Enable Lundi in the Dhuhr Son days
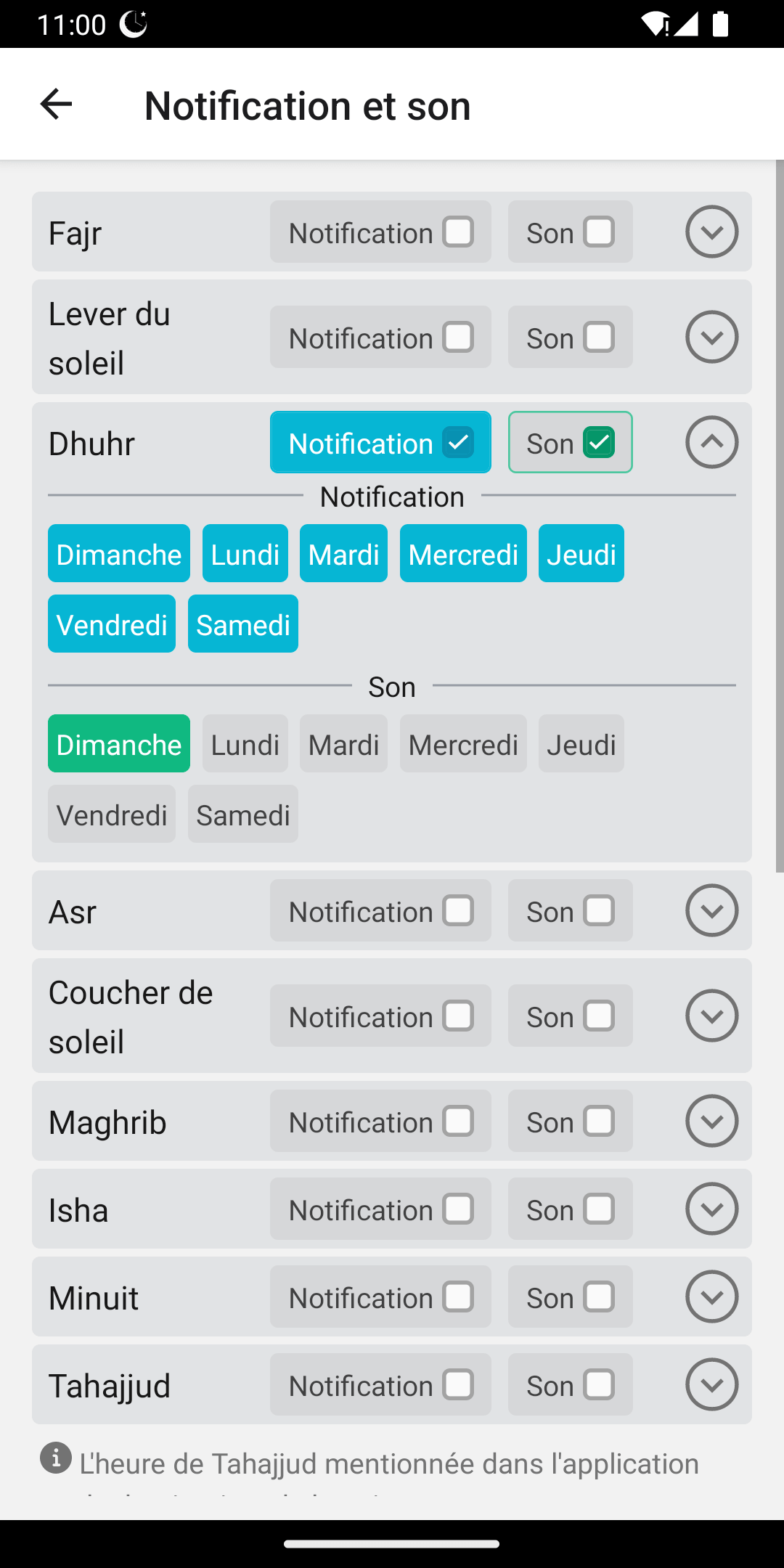784x1568 pixels. pyautogui.click(x=245, y=744)
